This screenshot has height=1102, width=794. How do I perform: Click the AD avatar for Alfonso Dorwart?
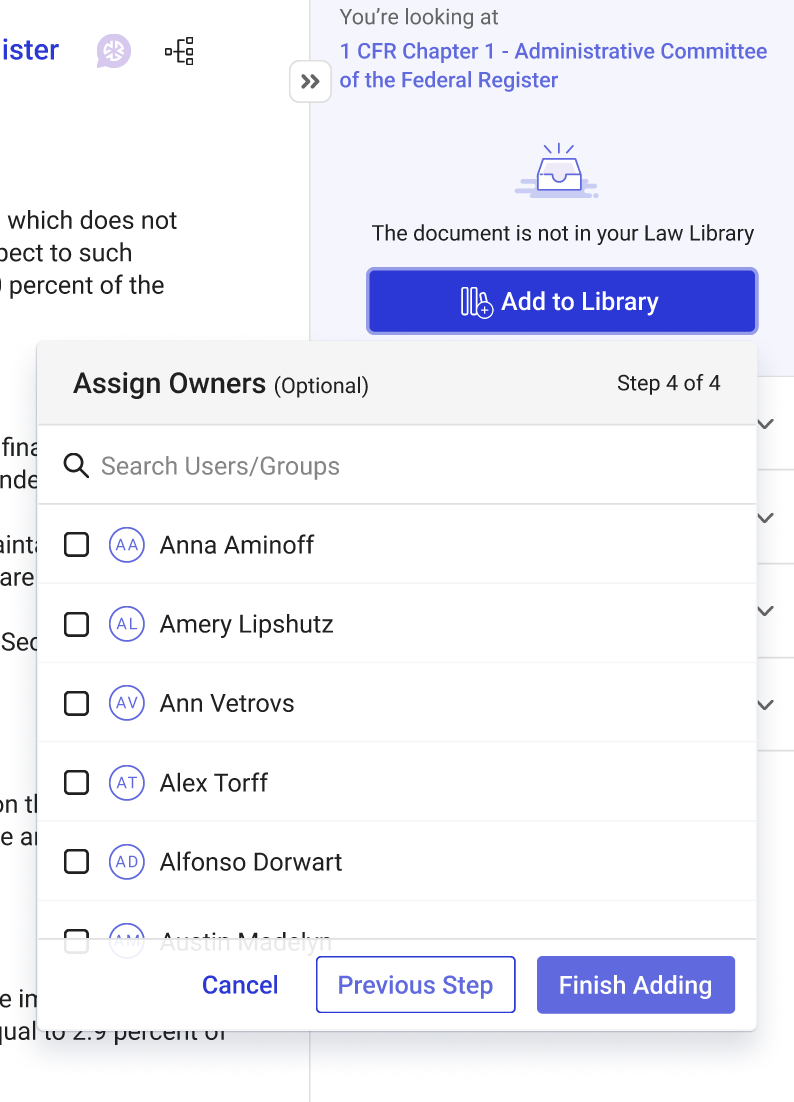pyautogui.click(x=127, y=861)
